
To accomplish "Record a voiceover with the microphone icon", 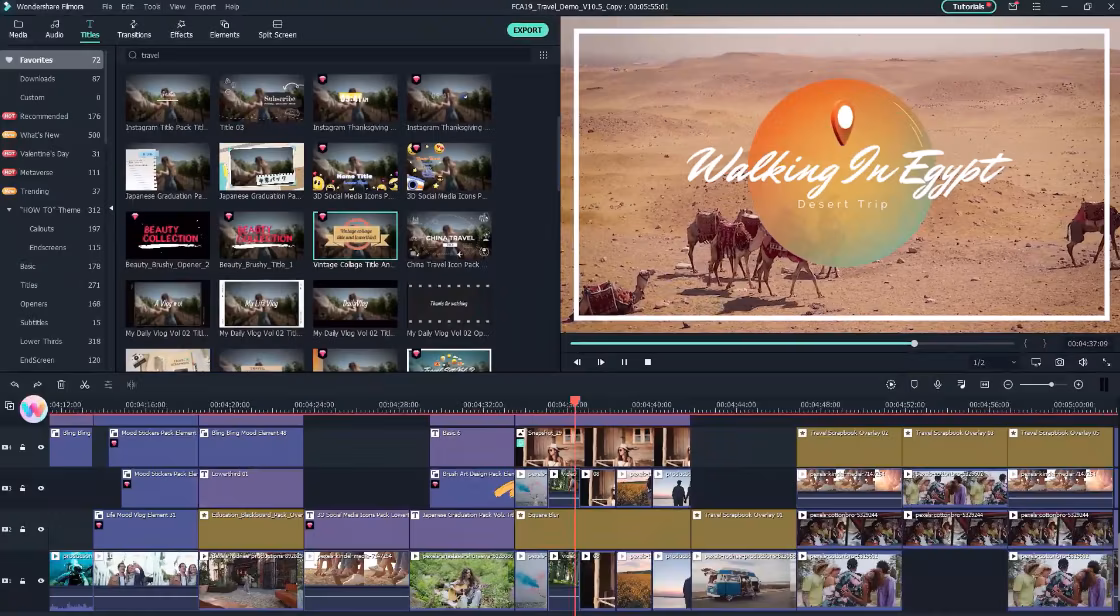I will click(x=937, y=384).
